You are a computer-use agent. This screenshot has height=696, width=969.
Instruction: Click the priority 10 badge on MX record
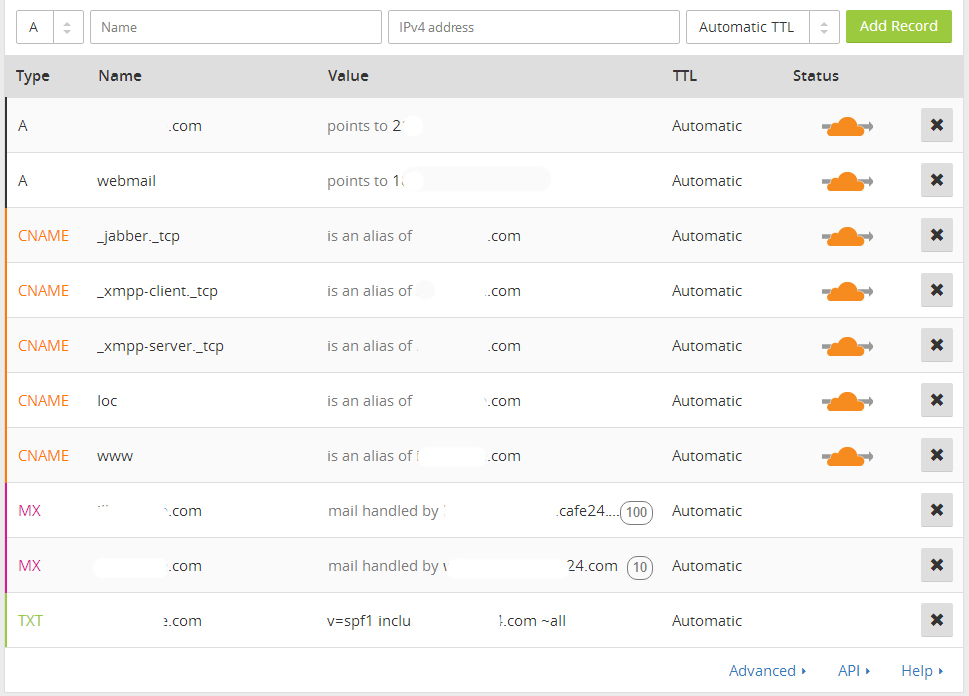tap(640, 567)
